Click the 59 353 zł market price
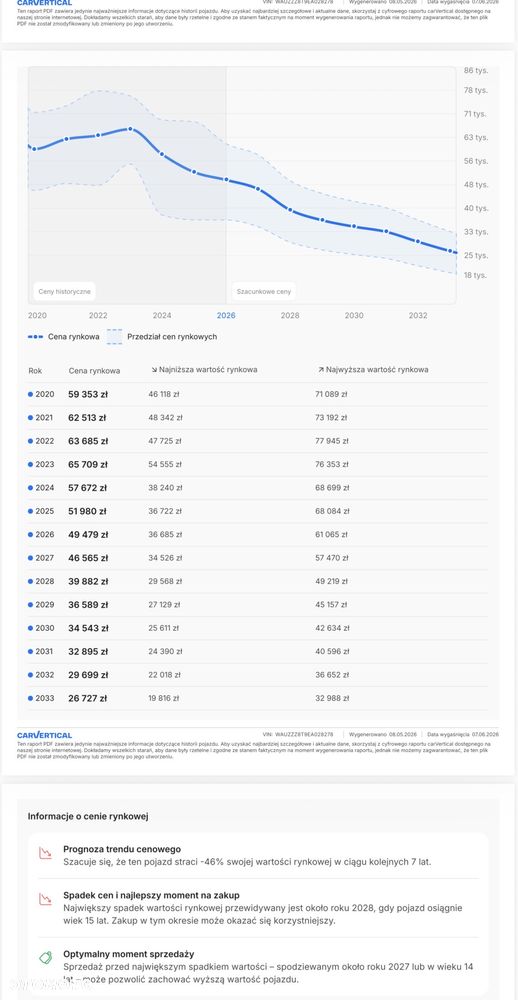This screenshot has height=1000, width=518. 88,395
